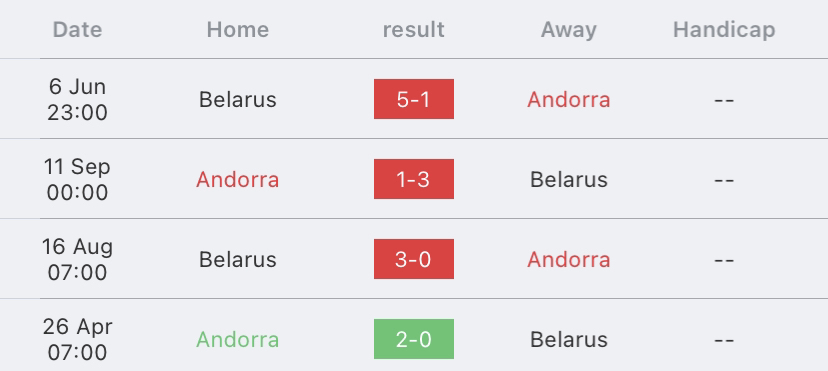Image resolution: width=828 pixels, height=371 pixels.
Task: Click the Date column header
Action: coord(78,30)
